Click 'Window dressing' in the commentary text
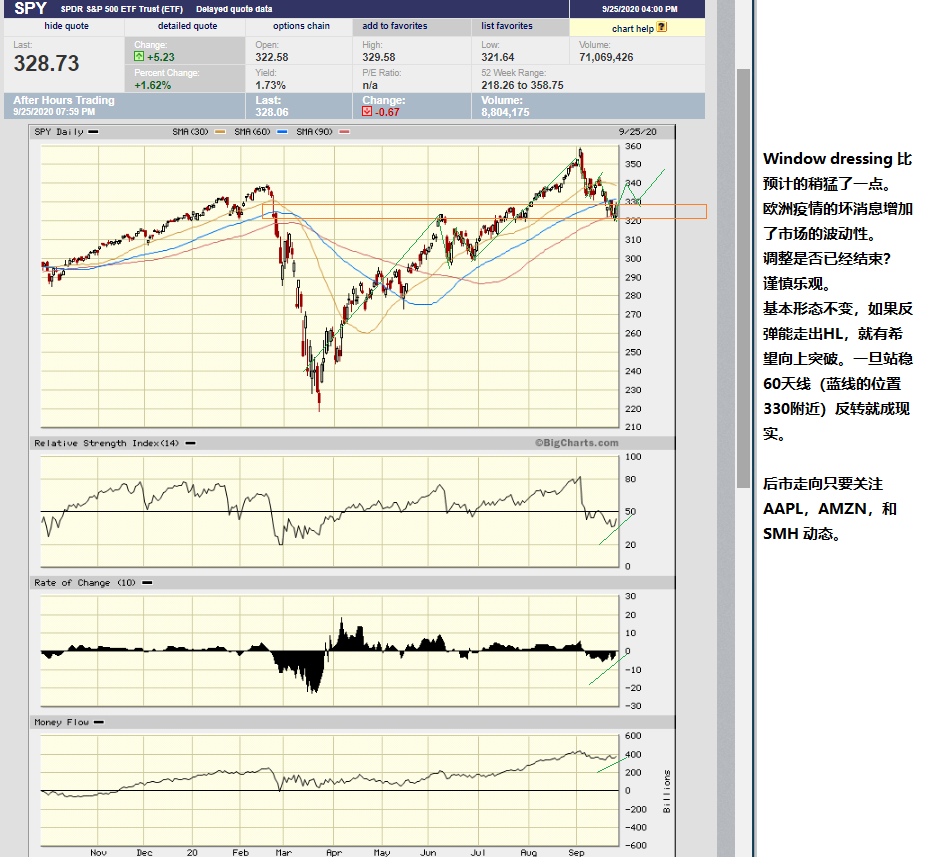Image resolution: width=931 pixels, height=857 pixels. [828, 159]
